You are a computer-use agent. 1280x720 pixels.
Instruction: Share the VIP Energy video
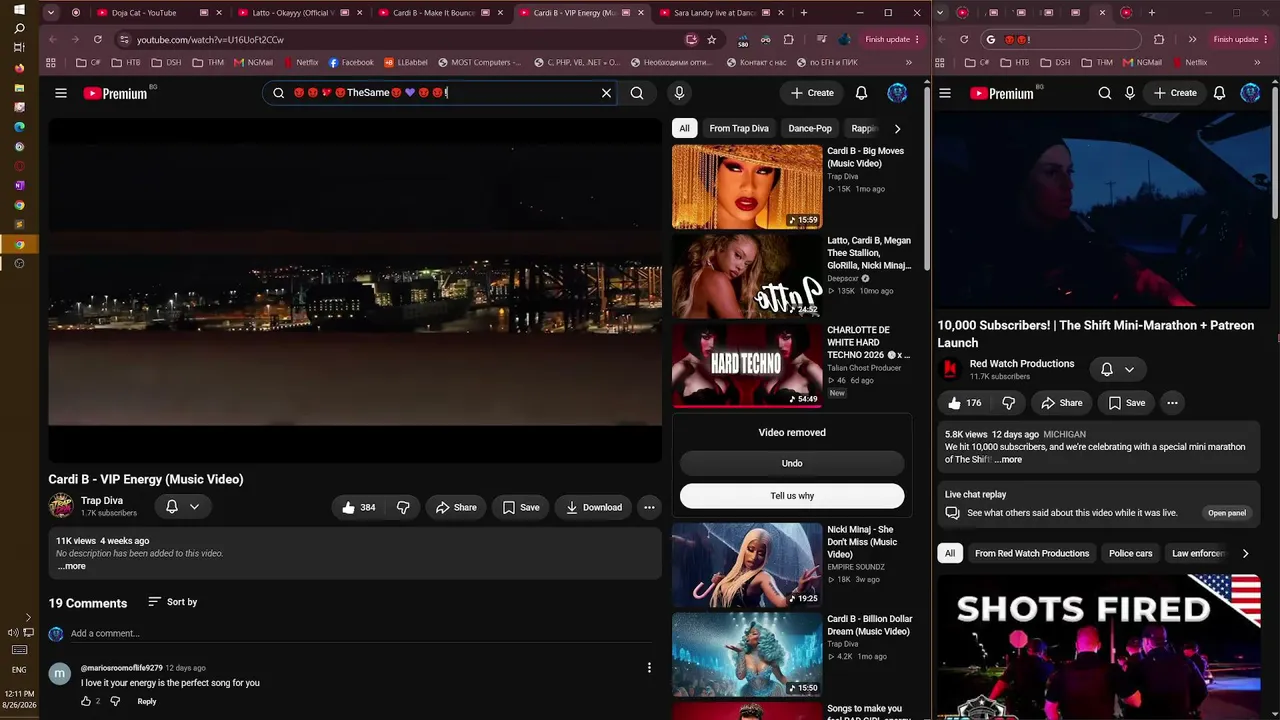click(456, 507)
